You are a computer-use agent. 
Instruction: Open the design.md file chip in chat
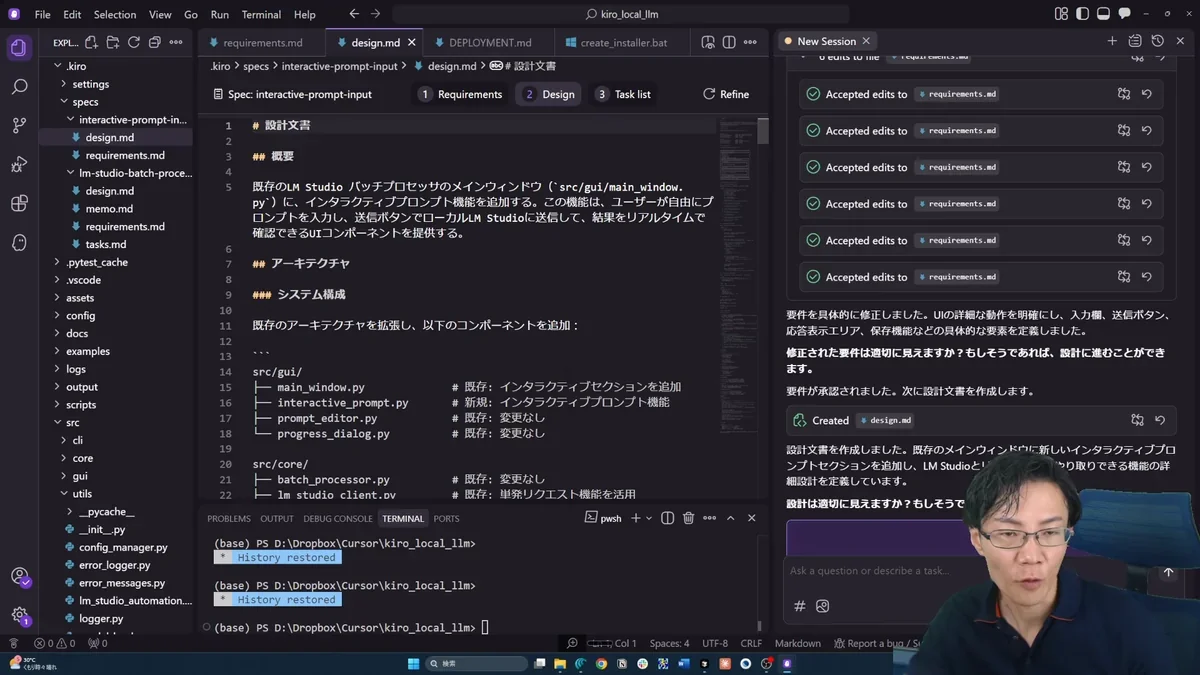tap(884, 420)
